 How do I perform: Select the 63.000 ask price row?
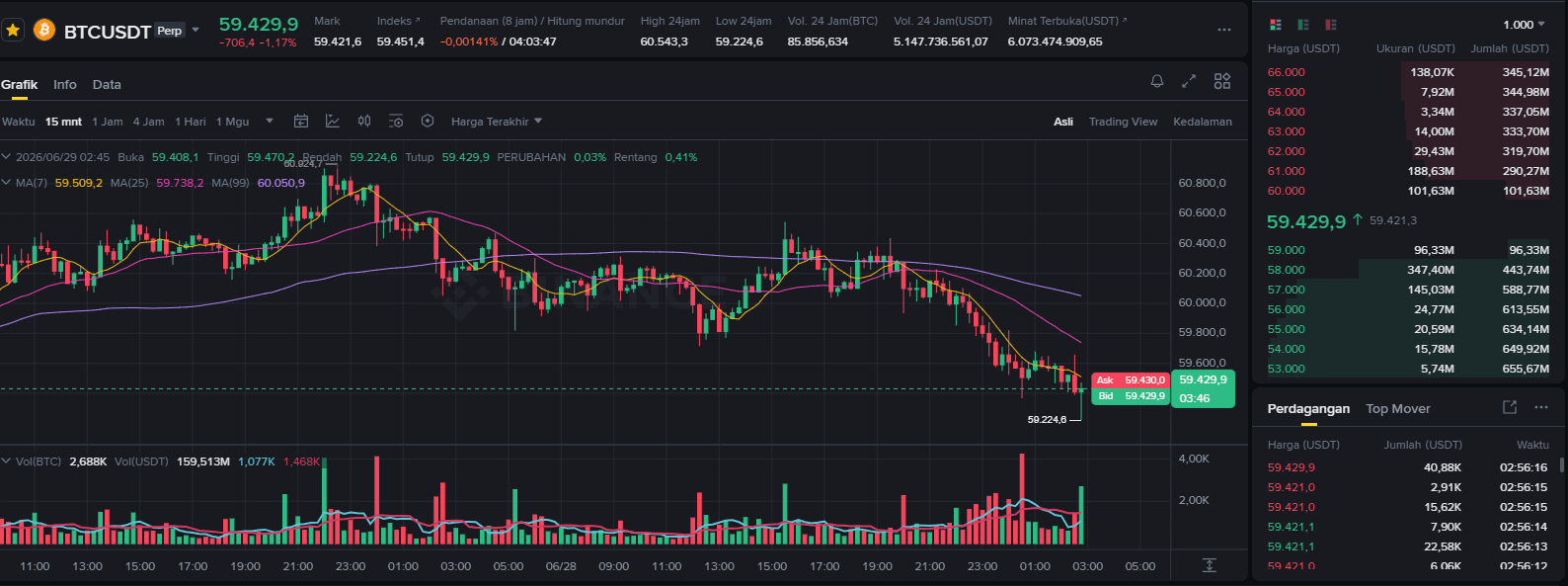coord(1408,131)
